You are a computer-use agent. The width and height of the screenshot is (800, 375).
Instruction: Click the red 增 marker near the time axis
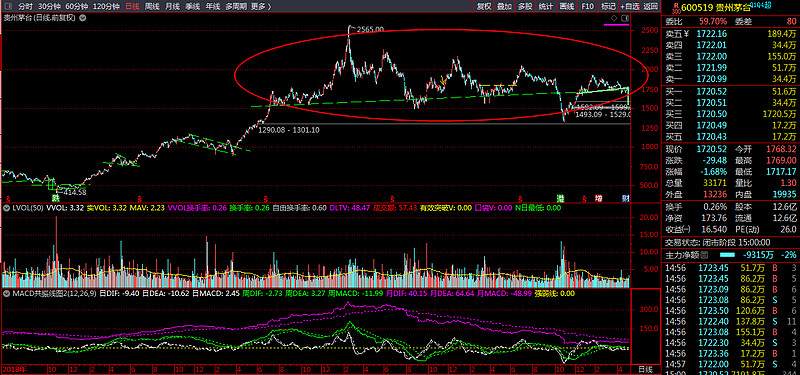click(599, 197)
